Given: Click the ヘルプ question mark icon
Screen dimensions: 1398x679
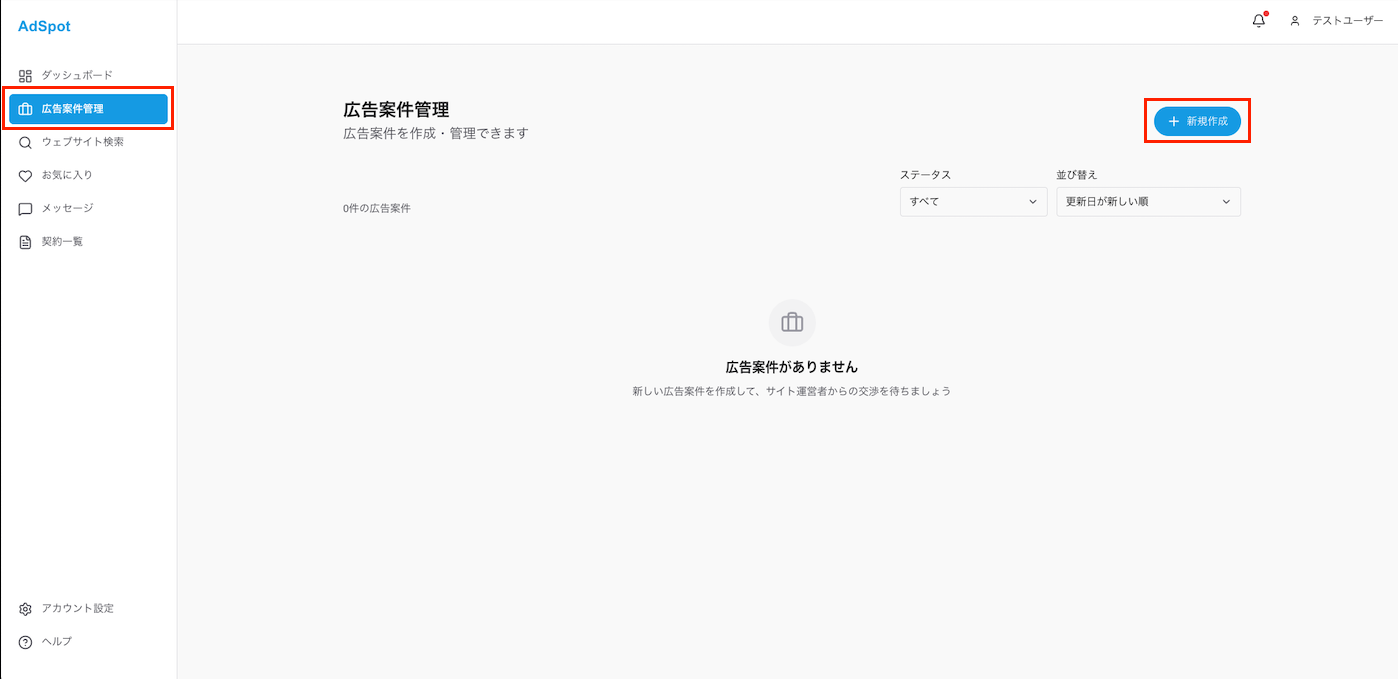Looking at the screenshot, I should (x=26, y=642).
